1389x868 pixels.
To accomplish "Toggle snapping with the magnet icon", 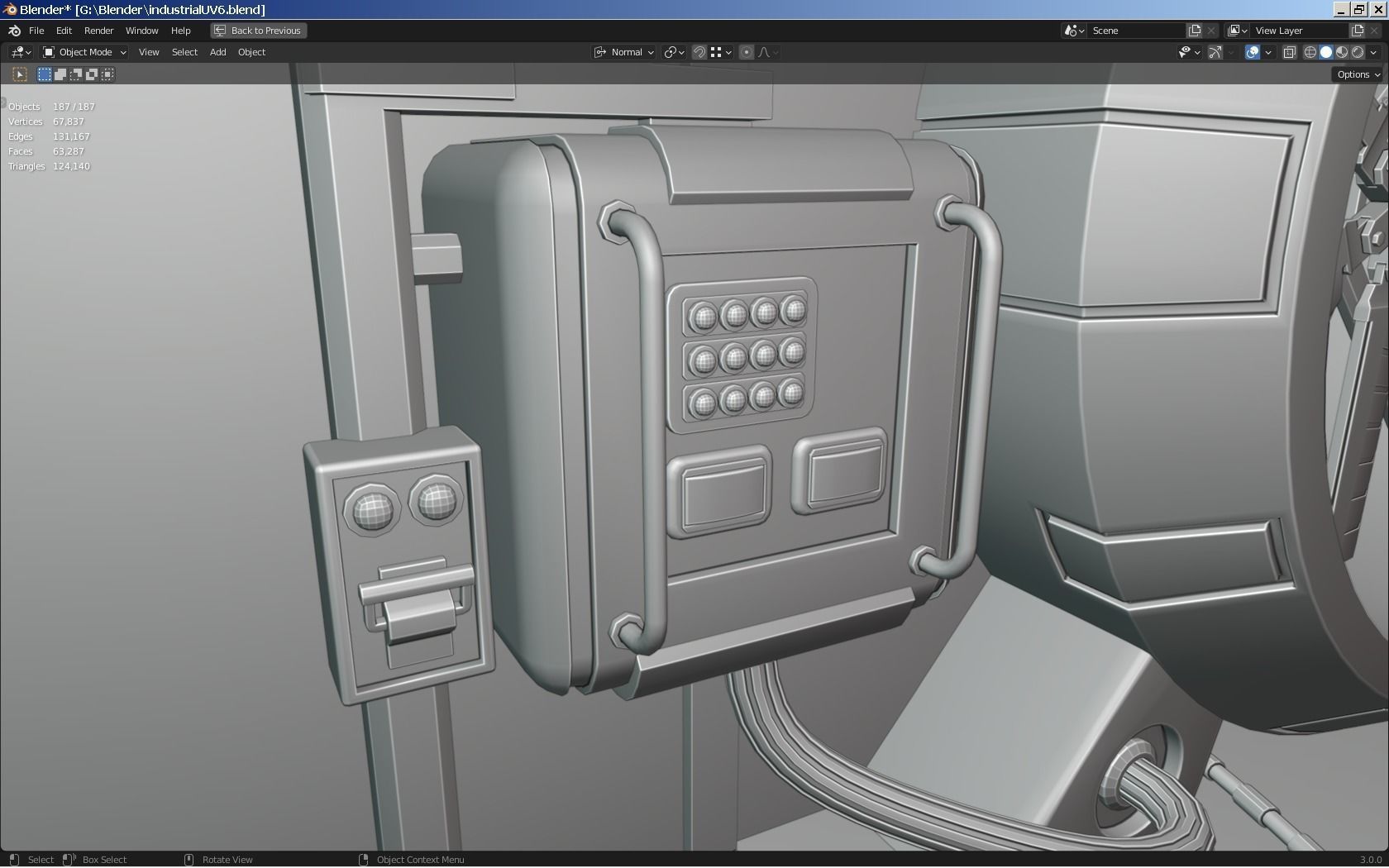I will pos(699,52).
